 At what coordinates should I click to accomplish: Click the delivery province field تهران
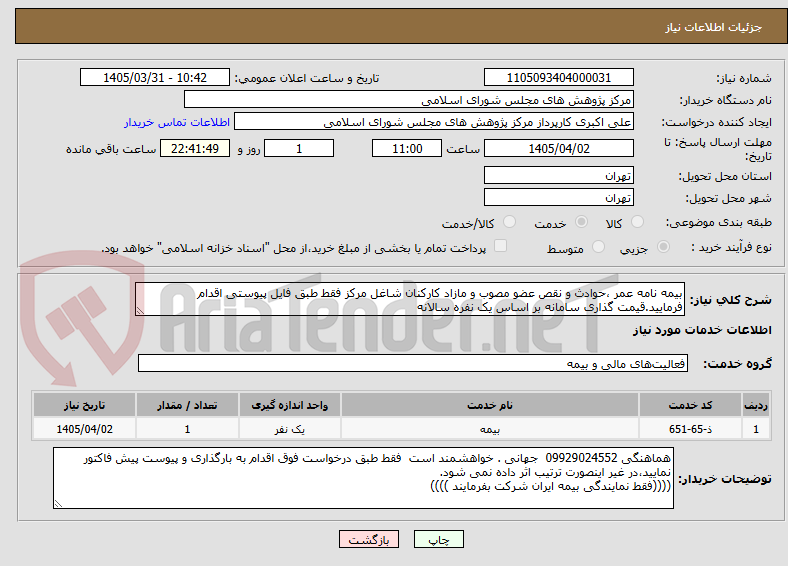point(558,175)
